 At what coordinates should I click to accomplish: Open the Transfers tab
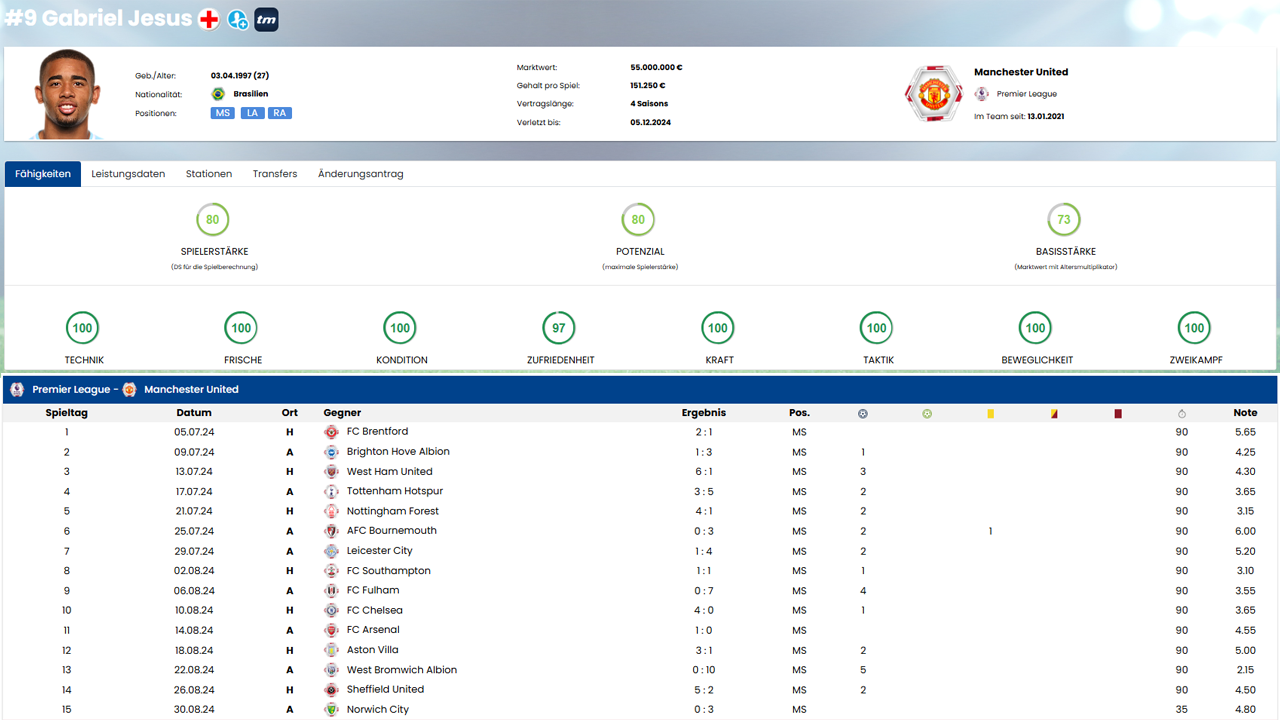point(275,174)
